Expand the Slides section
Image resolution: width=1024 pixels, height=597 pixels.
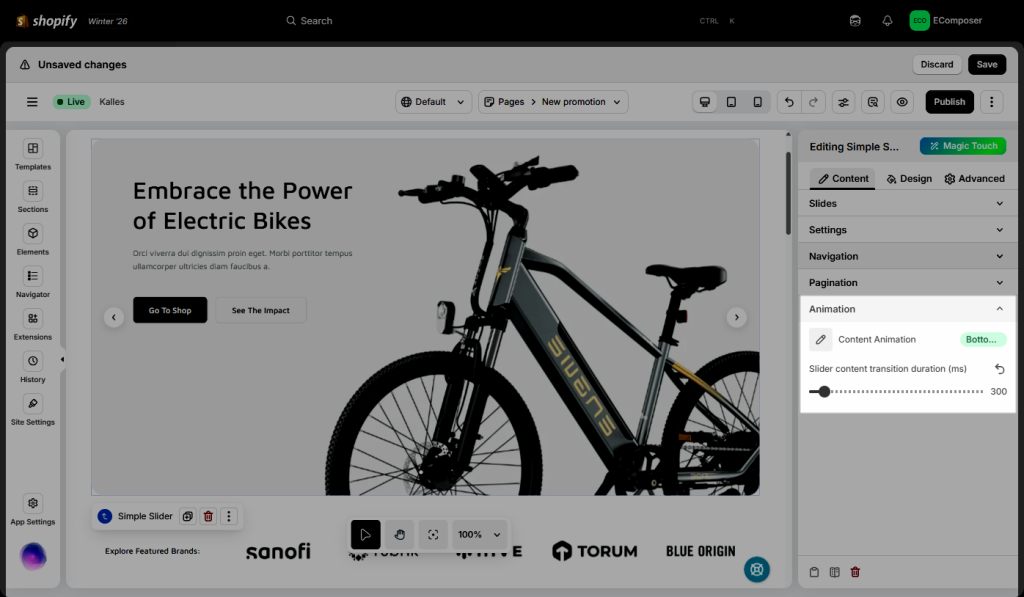[907, 204]
